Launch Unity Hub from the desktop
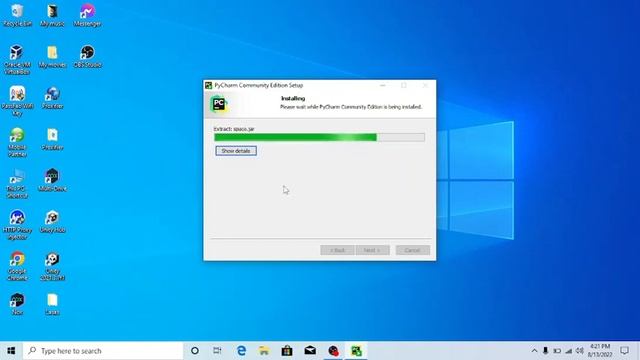This screenshot has width=640, height=360. [52, 222]
